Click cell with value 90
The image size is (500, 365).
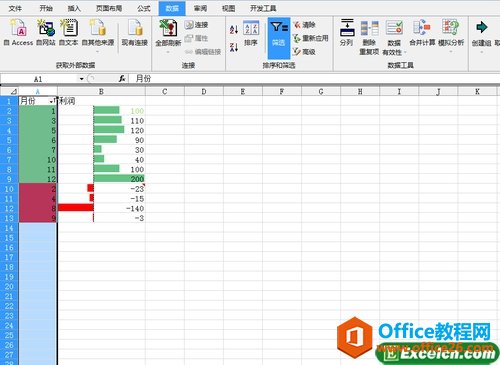point(101,140)
